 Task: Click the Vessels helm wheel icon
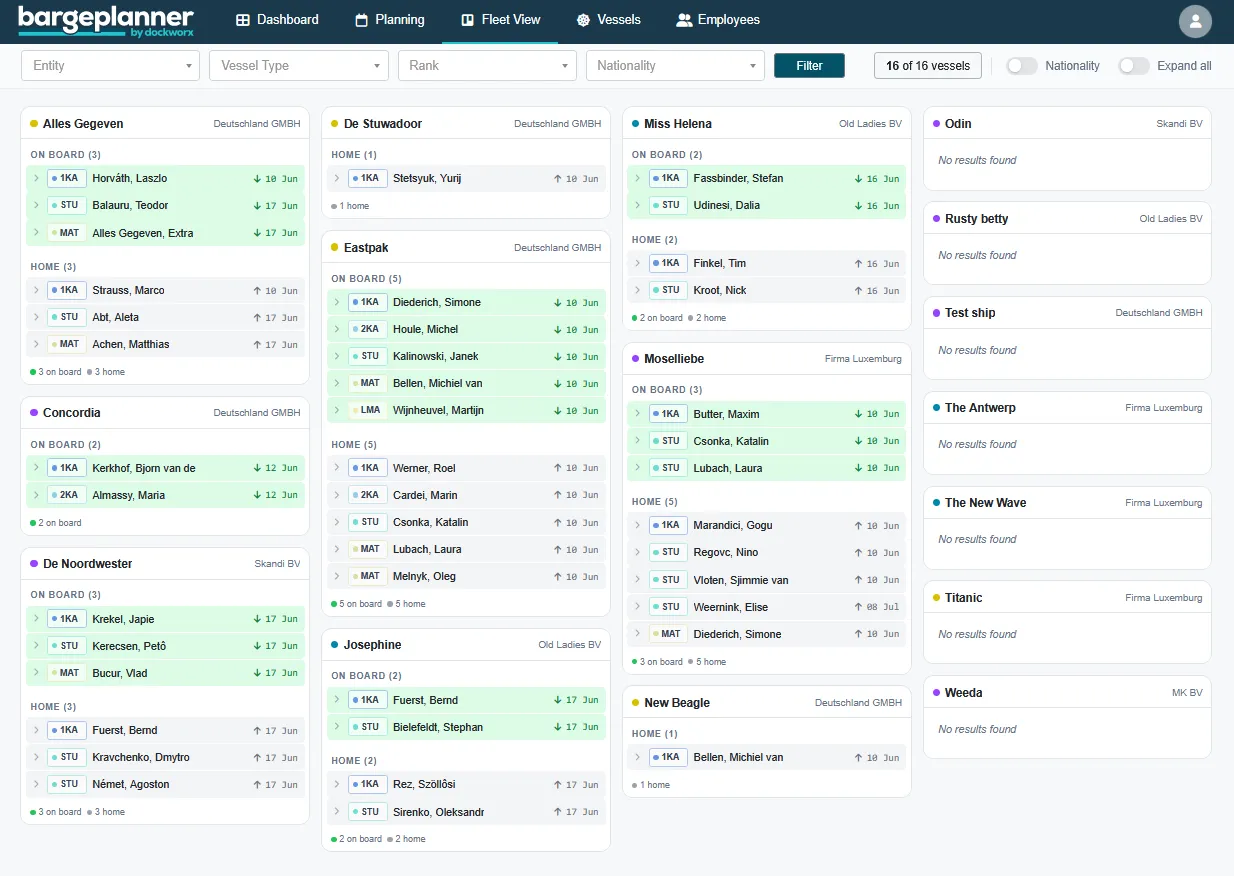click(583, 20)
